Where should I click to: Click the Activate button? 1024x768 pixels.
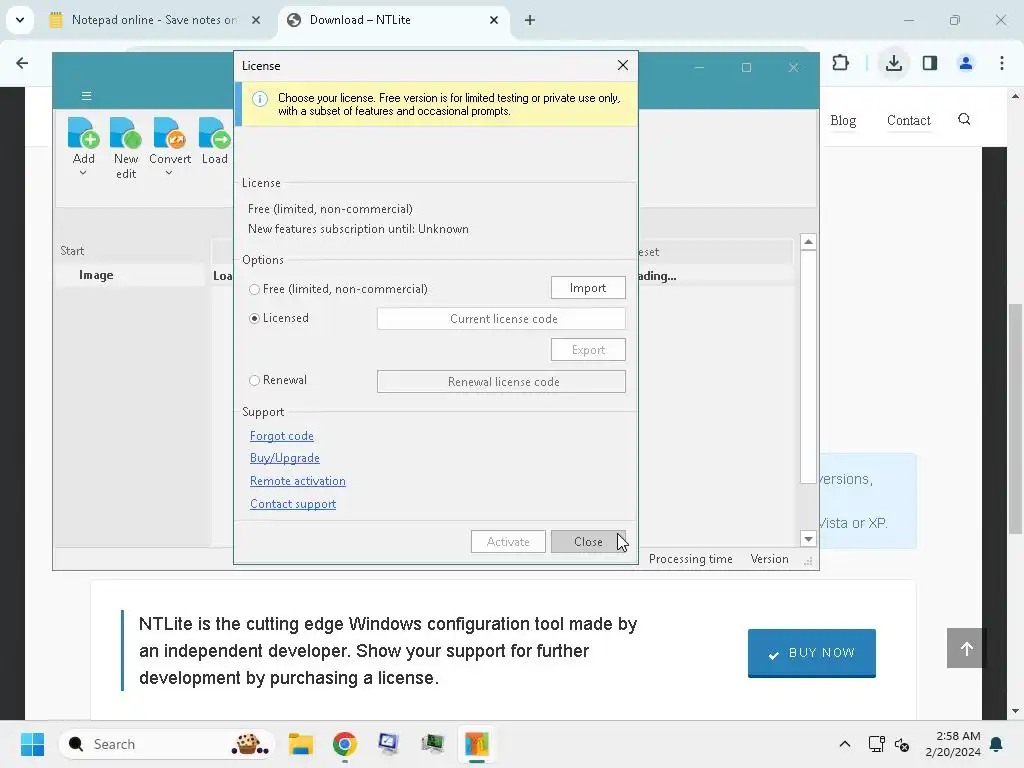(x=508, y=541)
